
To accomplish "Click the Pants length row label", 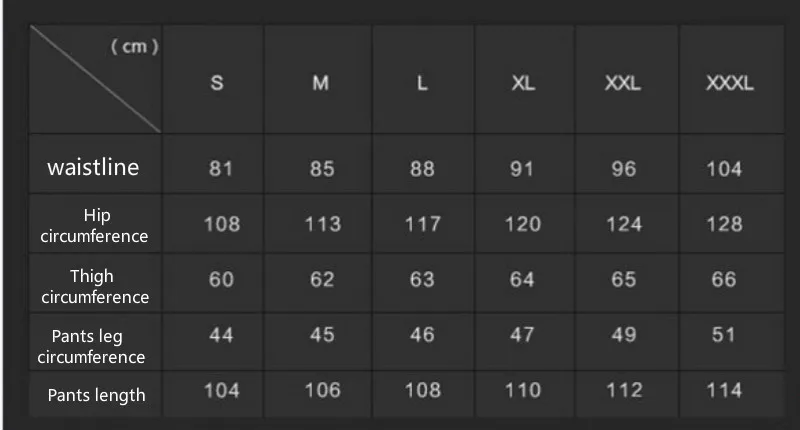I will (x=96, y=395).
